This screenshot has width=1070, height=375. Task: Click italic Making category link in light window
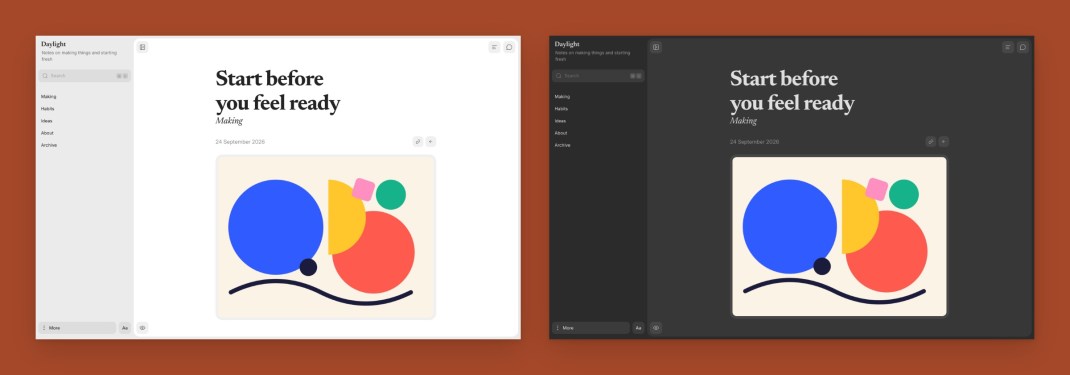tap(229, 121)
